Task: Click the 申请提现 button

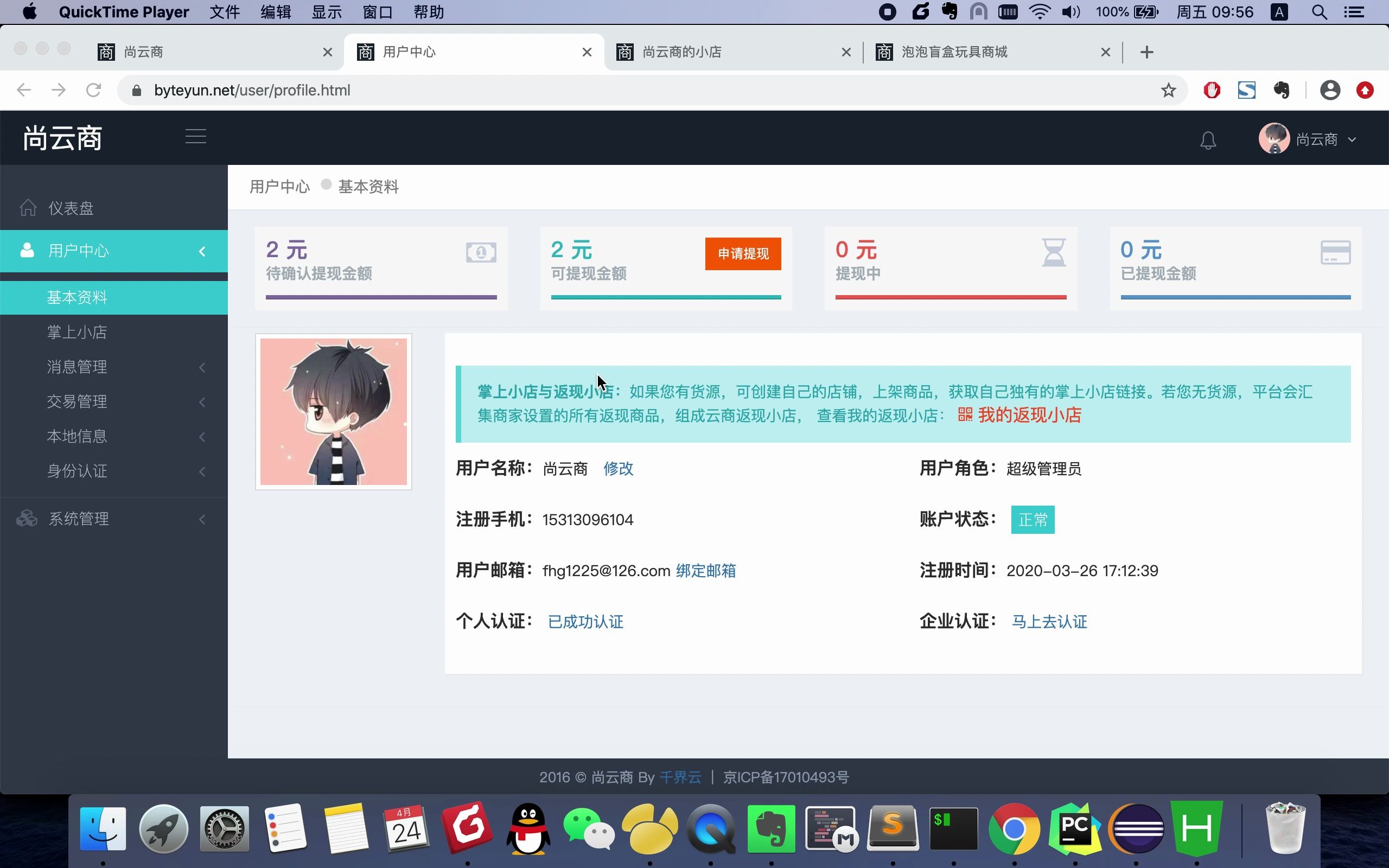Action: [x=742, y=253]
